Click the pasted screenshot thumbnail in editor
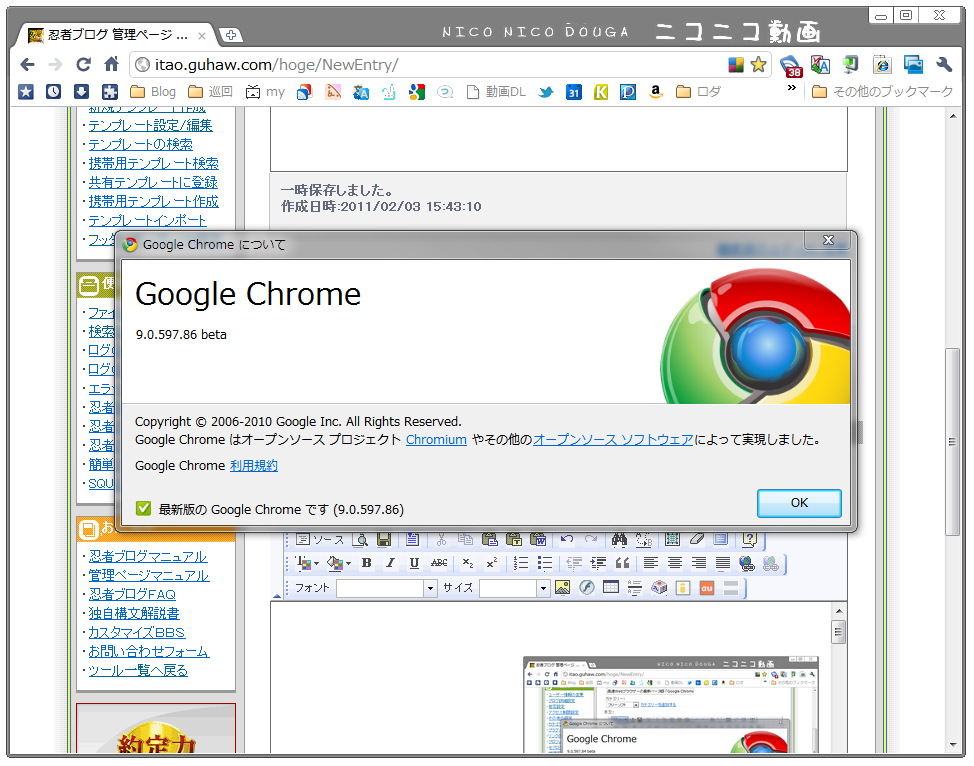 pyautogui.click(x=671, y=704)
